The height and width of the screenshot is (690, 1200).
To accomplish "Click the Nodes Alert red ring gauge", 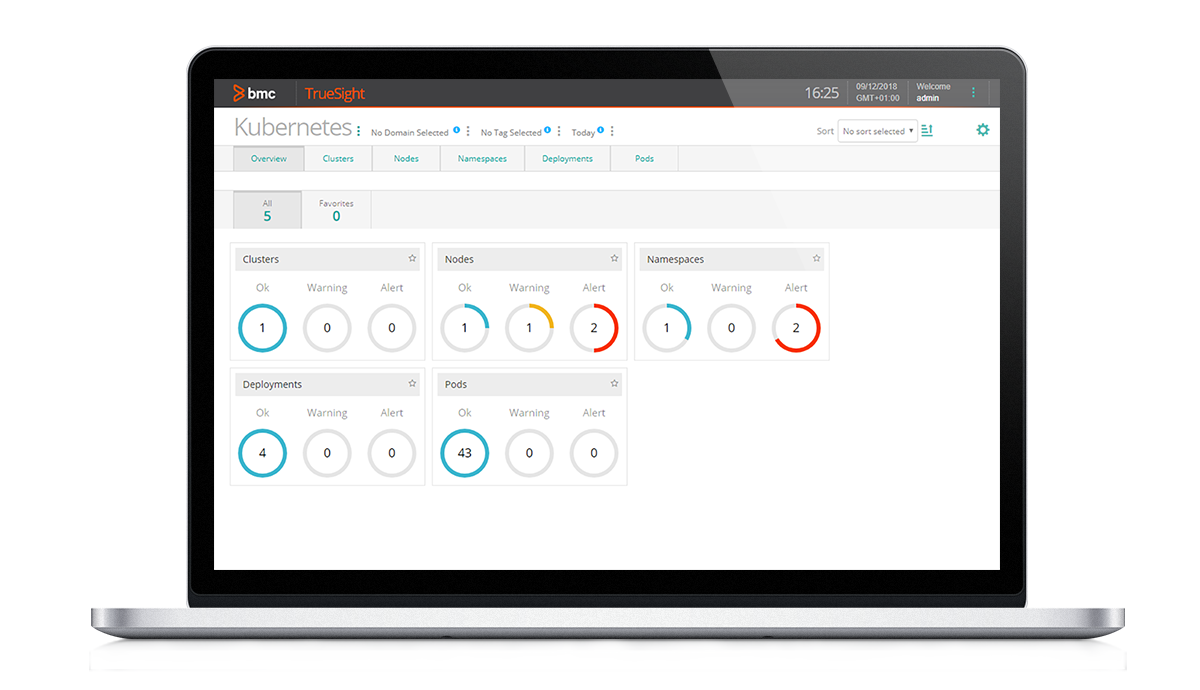I will [x=594, y=328].
